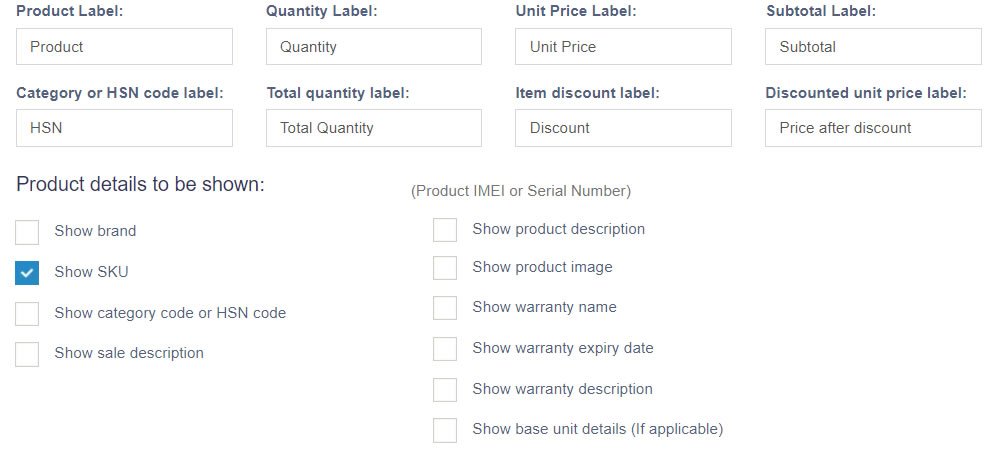Click the Show product image label text
Image resolution: width=989 pixels, height=459 pixels.
tap(542, 267)
